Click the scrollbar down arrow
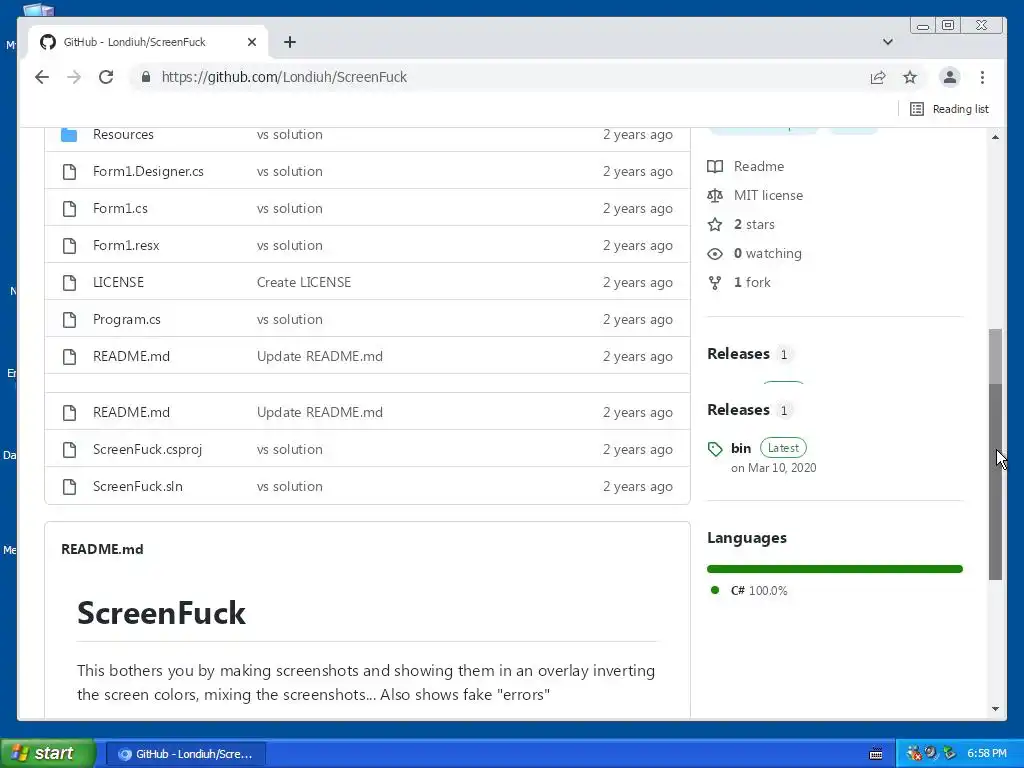Screen dimensions: 1024x768 tap(995, 709)
